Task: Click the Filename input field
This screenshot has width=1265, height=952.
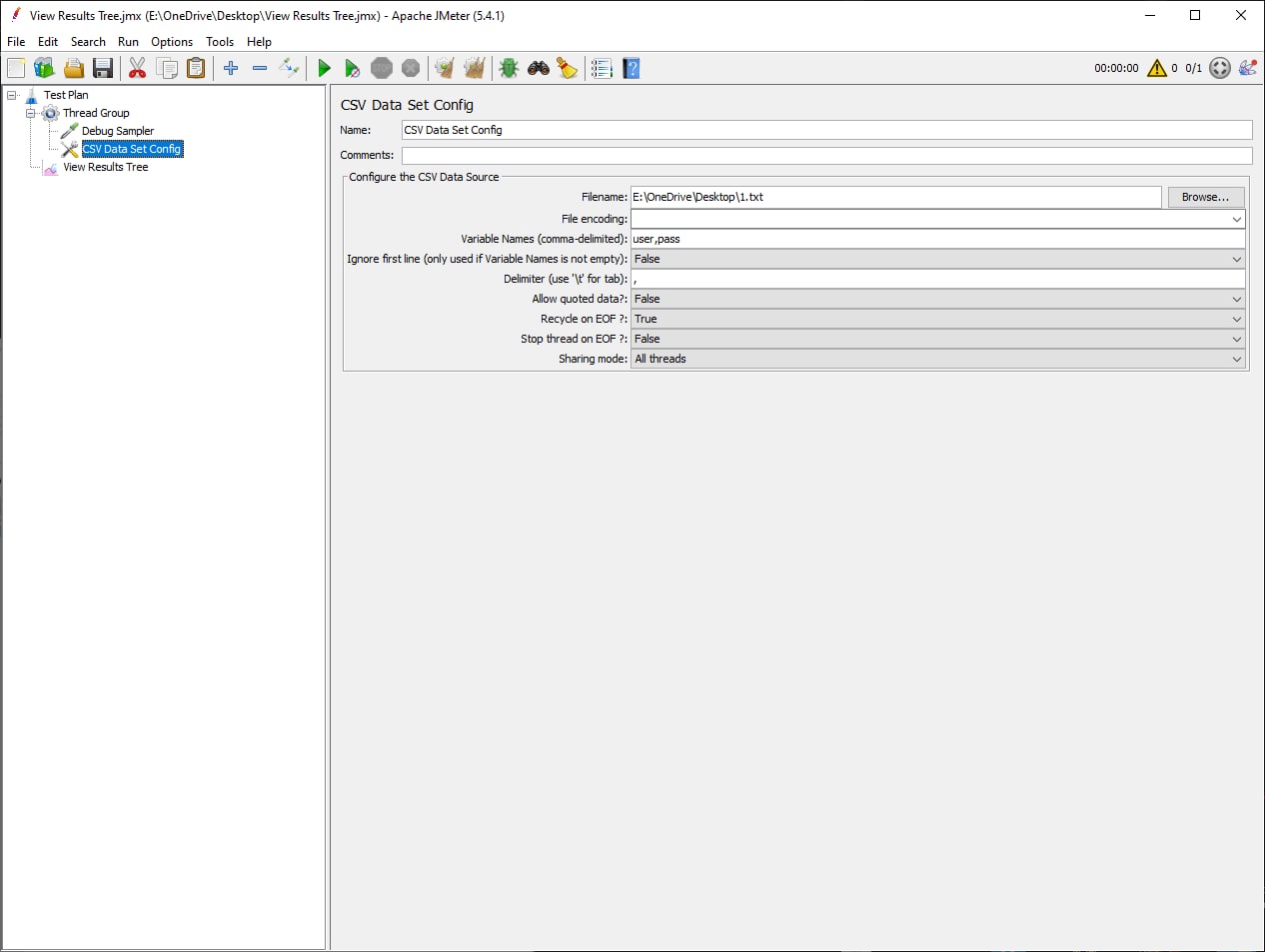Action: coord(896,197)
